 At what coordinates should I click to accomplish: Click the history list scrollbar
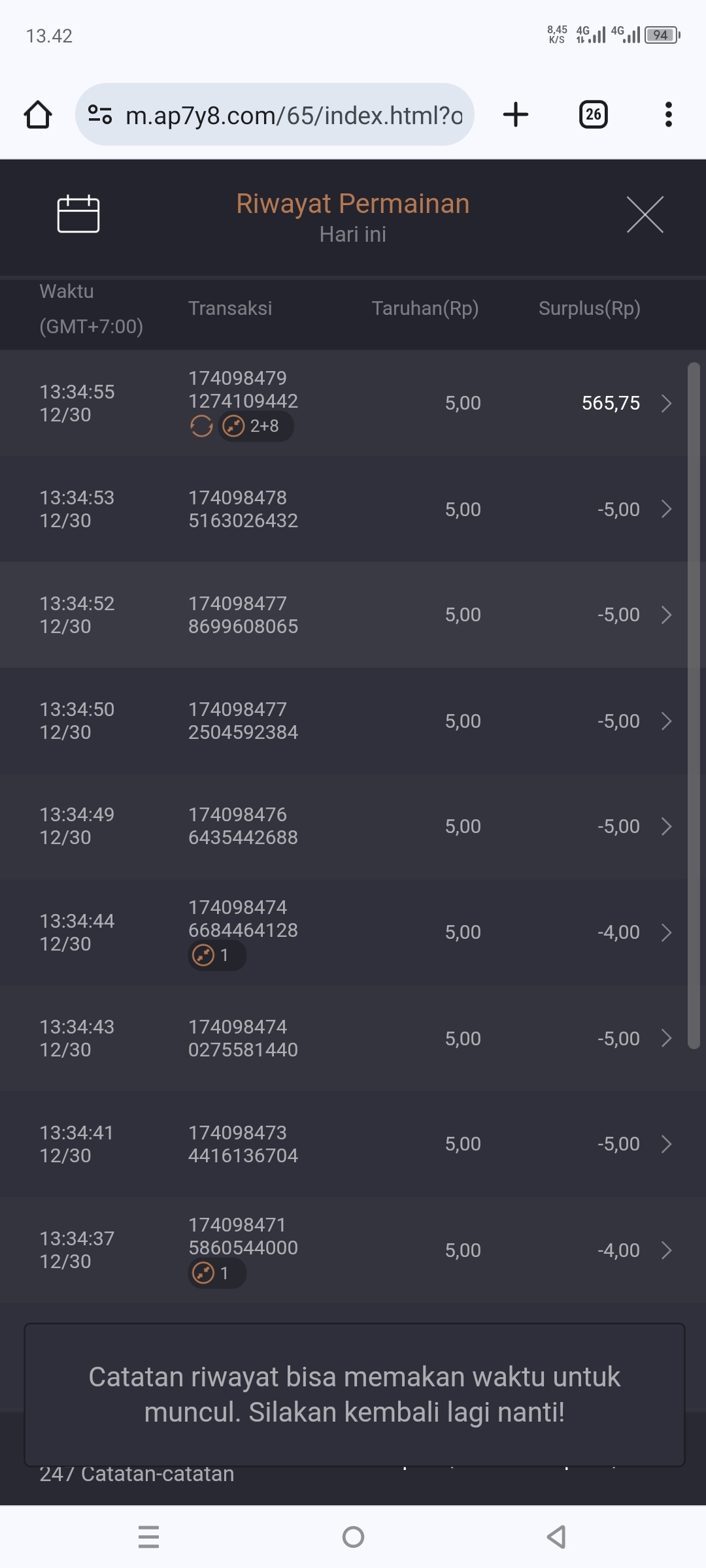point(694,706)
